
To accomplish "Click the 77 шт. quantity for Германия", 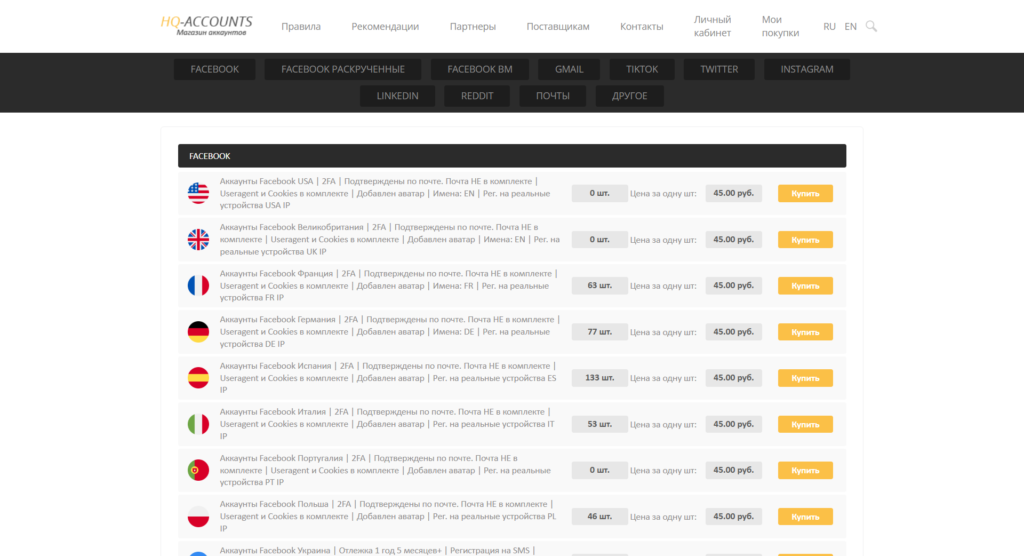I will point(600,332).
